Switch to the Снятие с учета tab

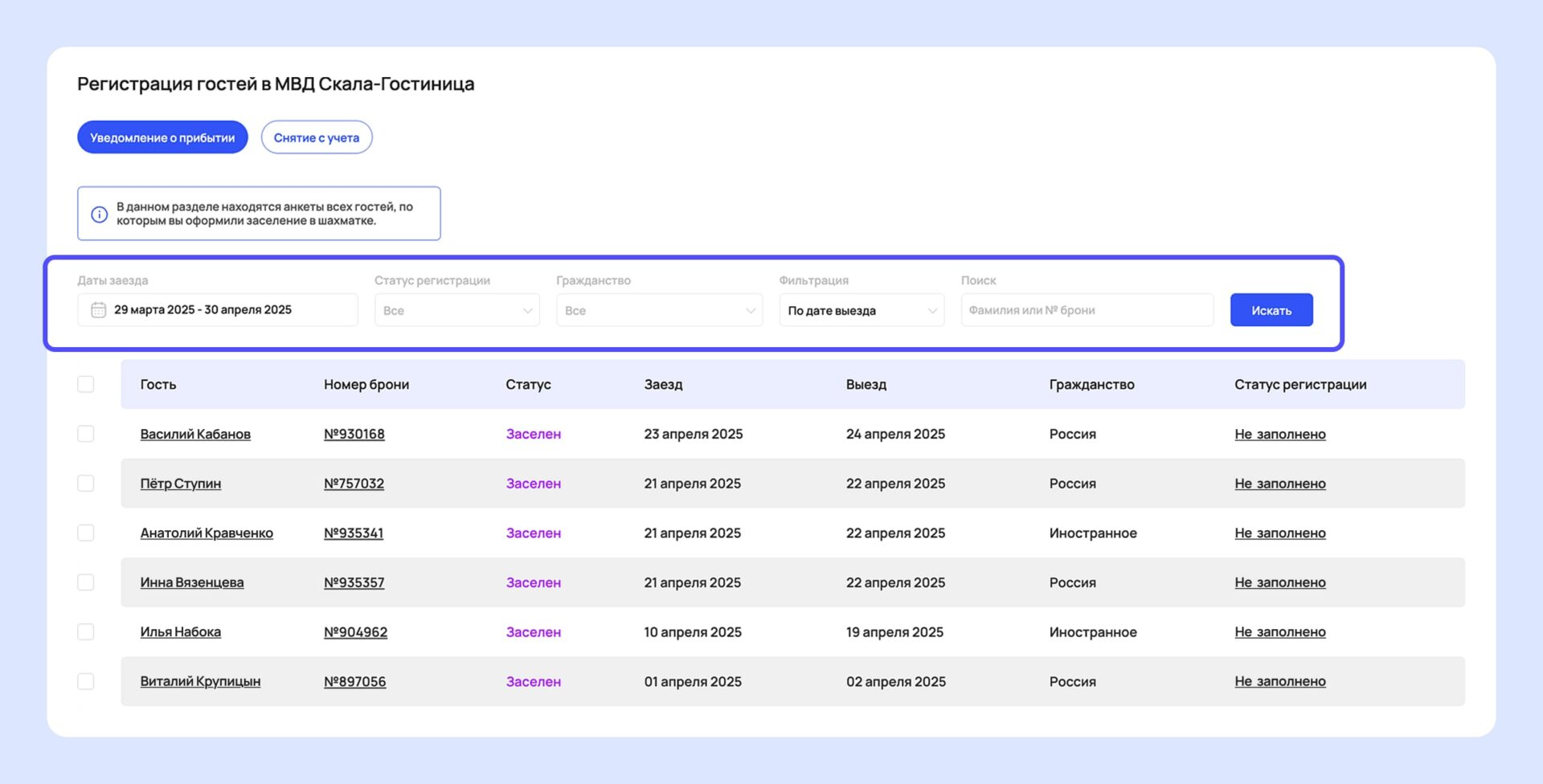[317, 137]
